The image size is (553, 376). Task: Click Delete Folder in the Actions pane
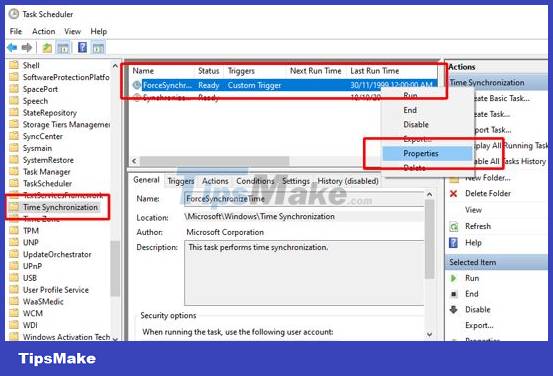click(488, 193)
